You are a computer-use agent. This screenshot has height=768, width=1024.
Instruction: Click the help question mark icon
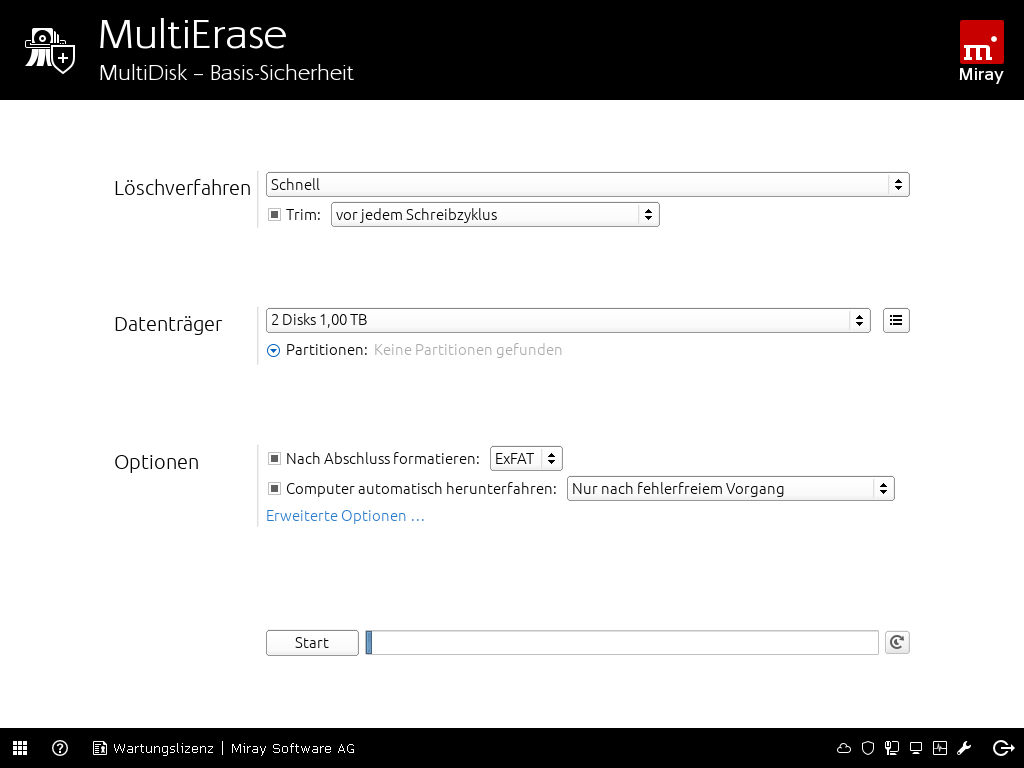point(60,748)
